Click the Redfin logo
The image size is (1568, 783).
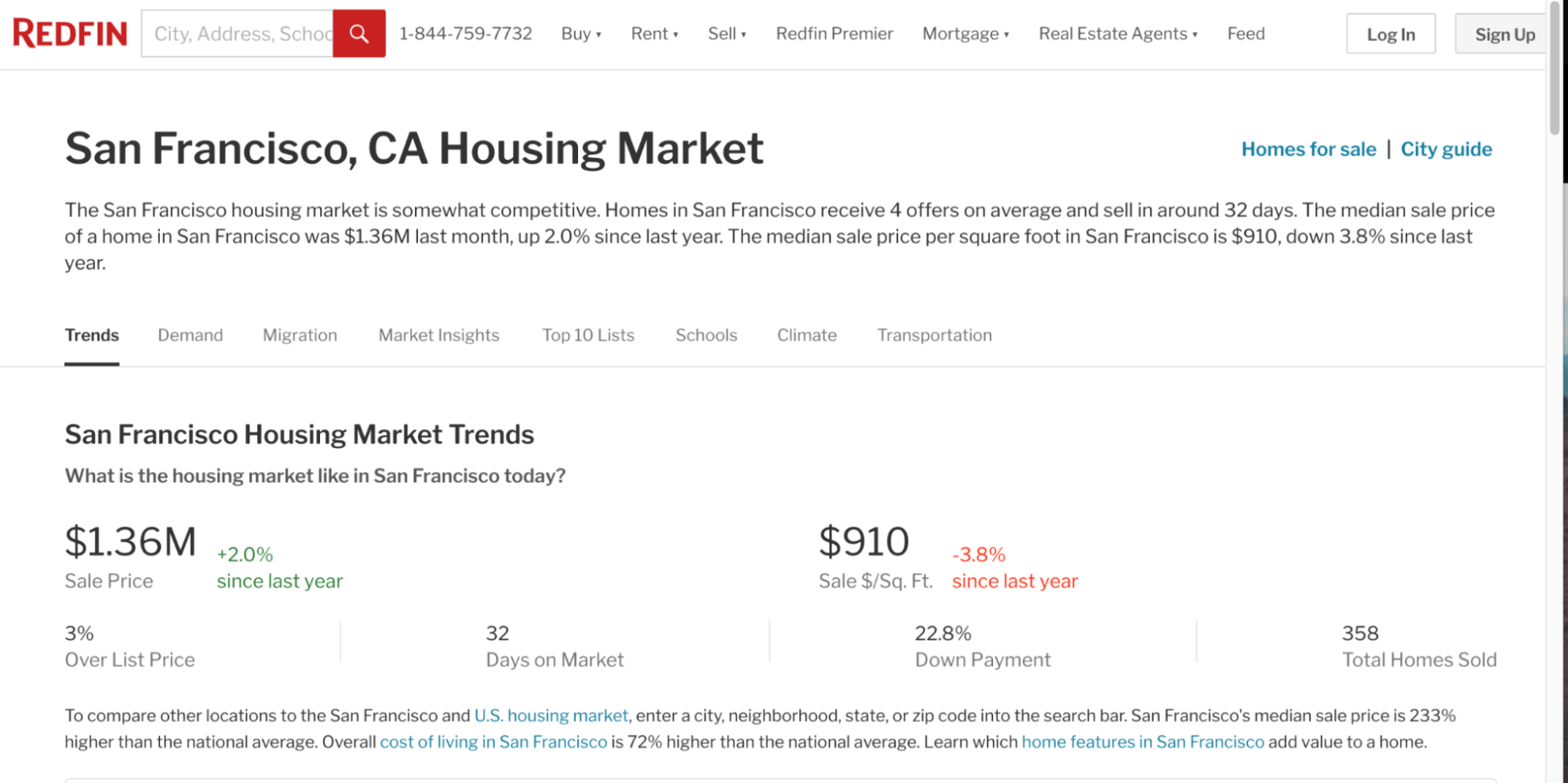pyautogui.click(x=69, y=33)
